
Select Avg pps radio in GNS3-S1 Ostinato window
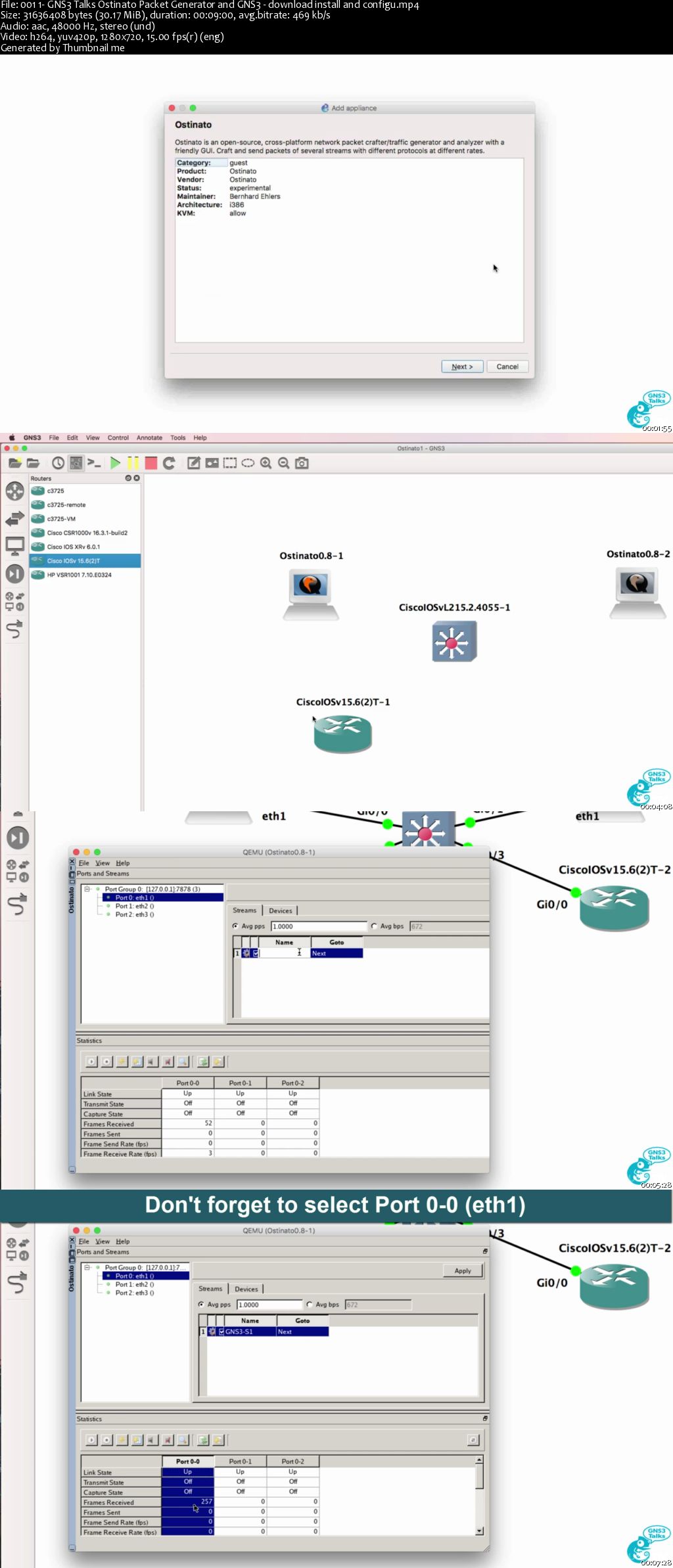coord(201,1305)
